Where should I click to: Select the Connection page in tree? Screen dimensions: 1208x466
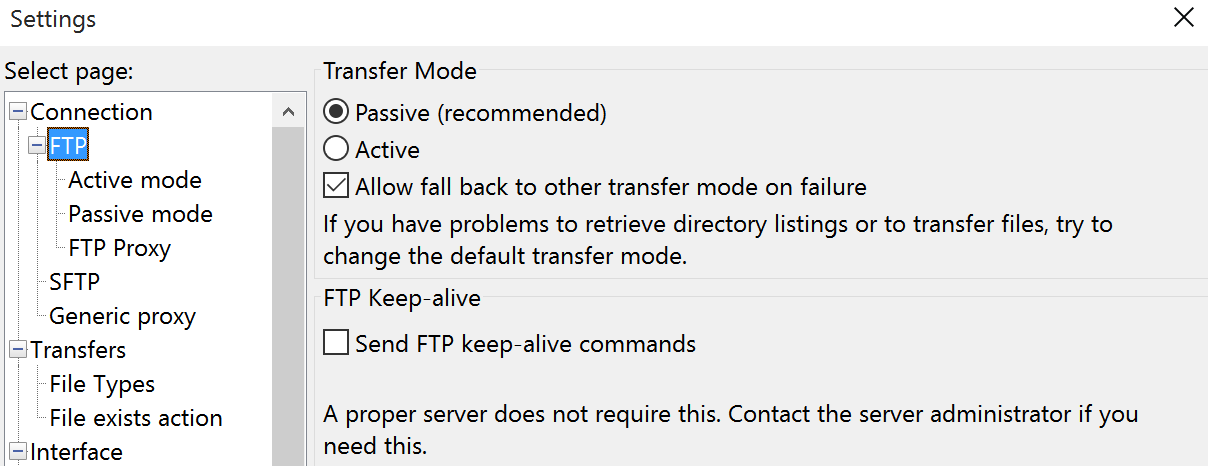coord(91,112)
